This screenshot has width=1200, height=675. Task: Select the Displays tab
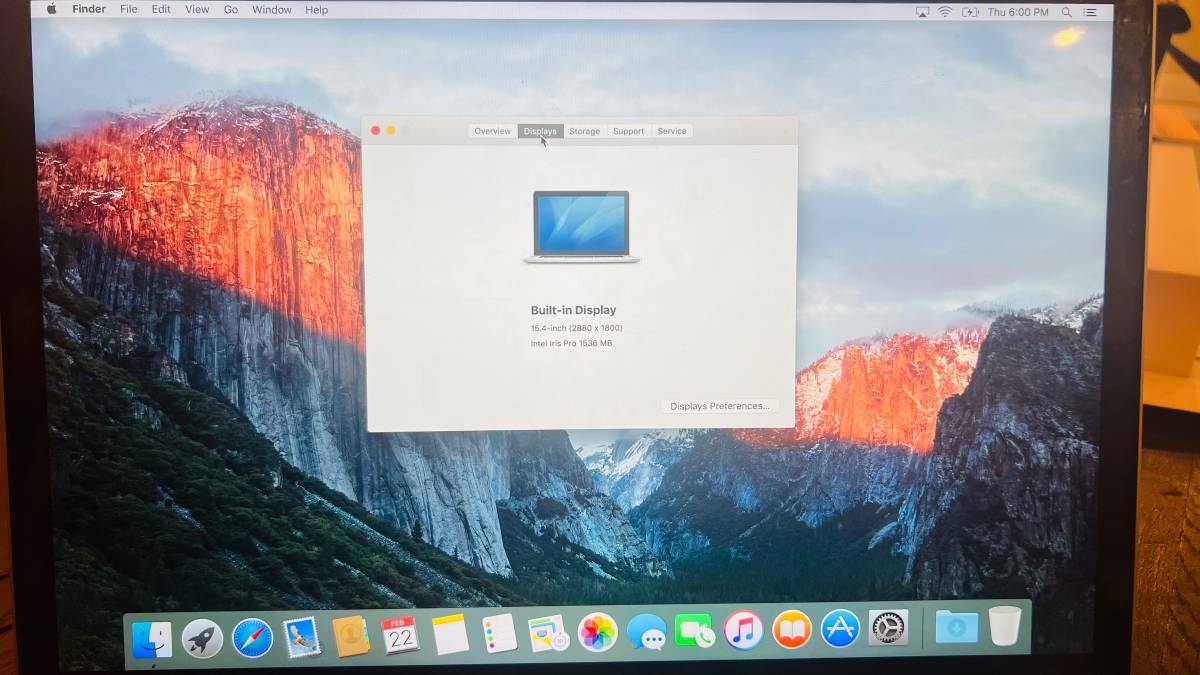point(540,131)
